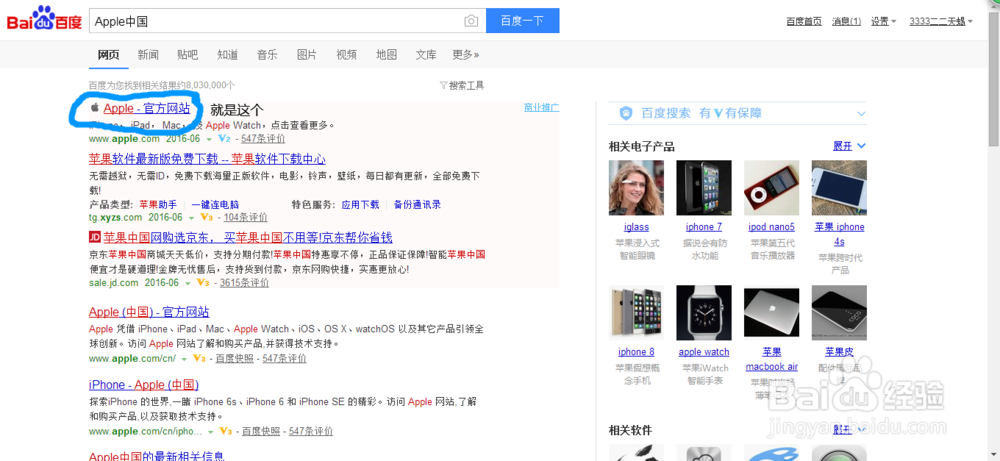Click 一键连电脑 link

pos(215,205)
